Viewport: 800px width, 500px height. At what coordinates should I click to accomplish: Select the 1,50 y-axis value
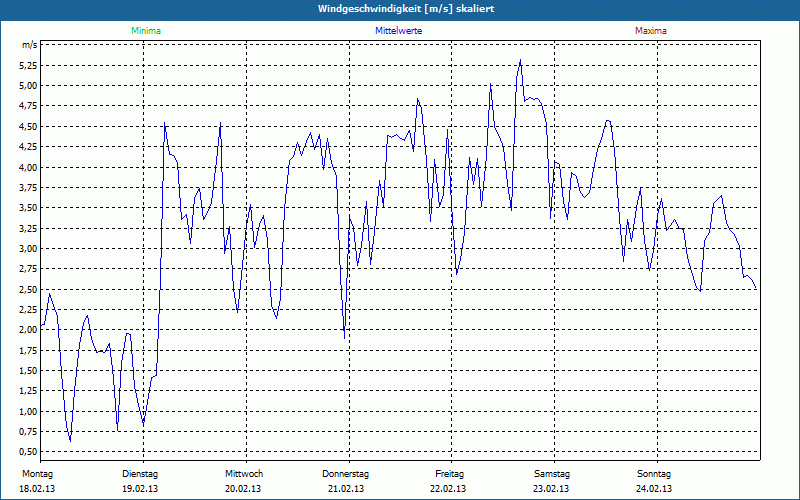[29, 370]
